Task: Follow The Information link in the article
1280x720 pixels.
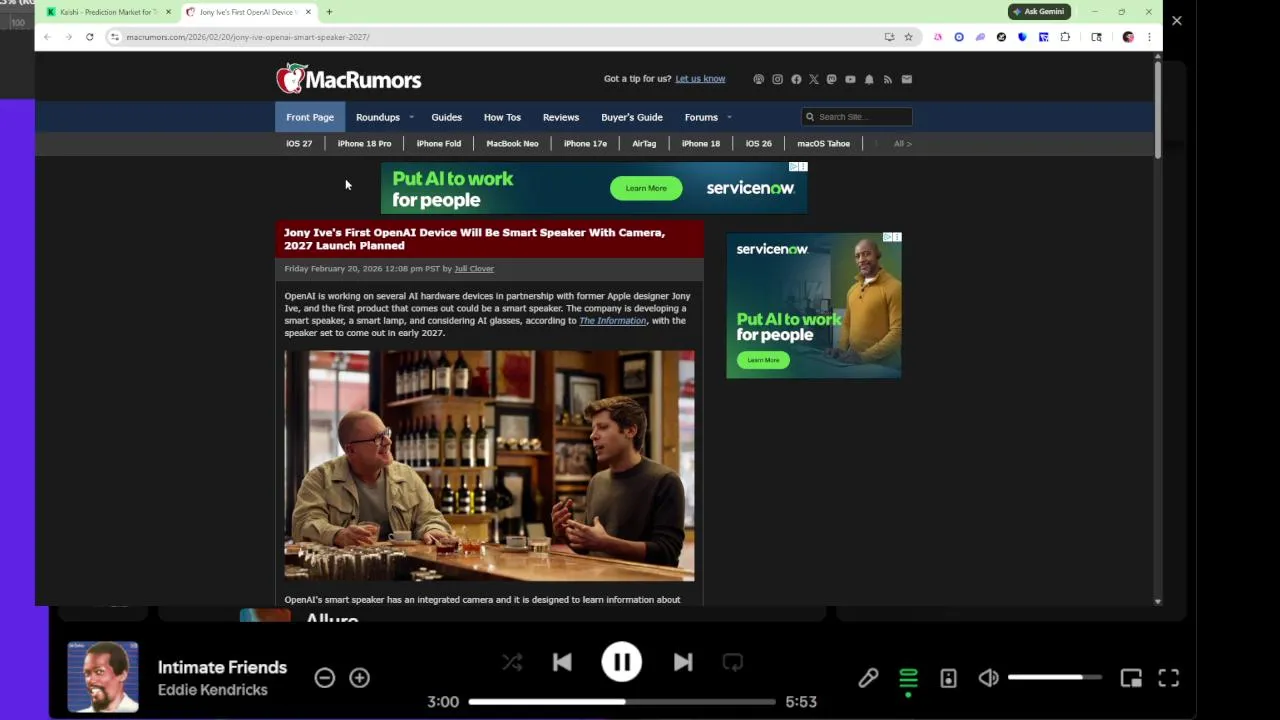Action: coord(613,321)
